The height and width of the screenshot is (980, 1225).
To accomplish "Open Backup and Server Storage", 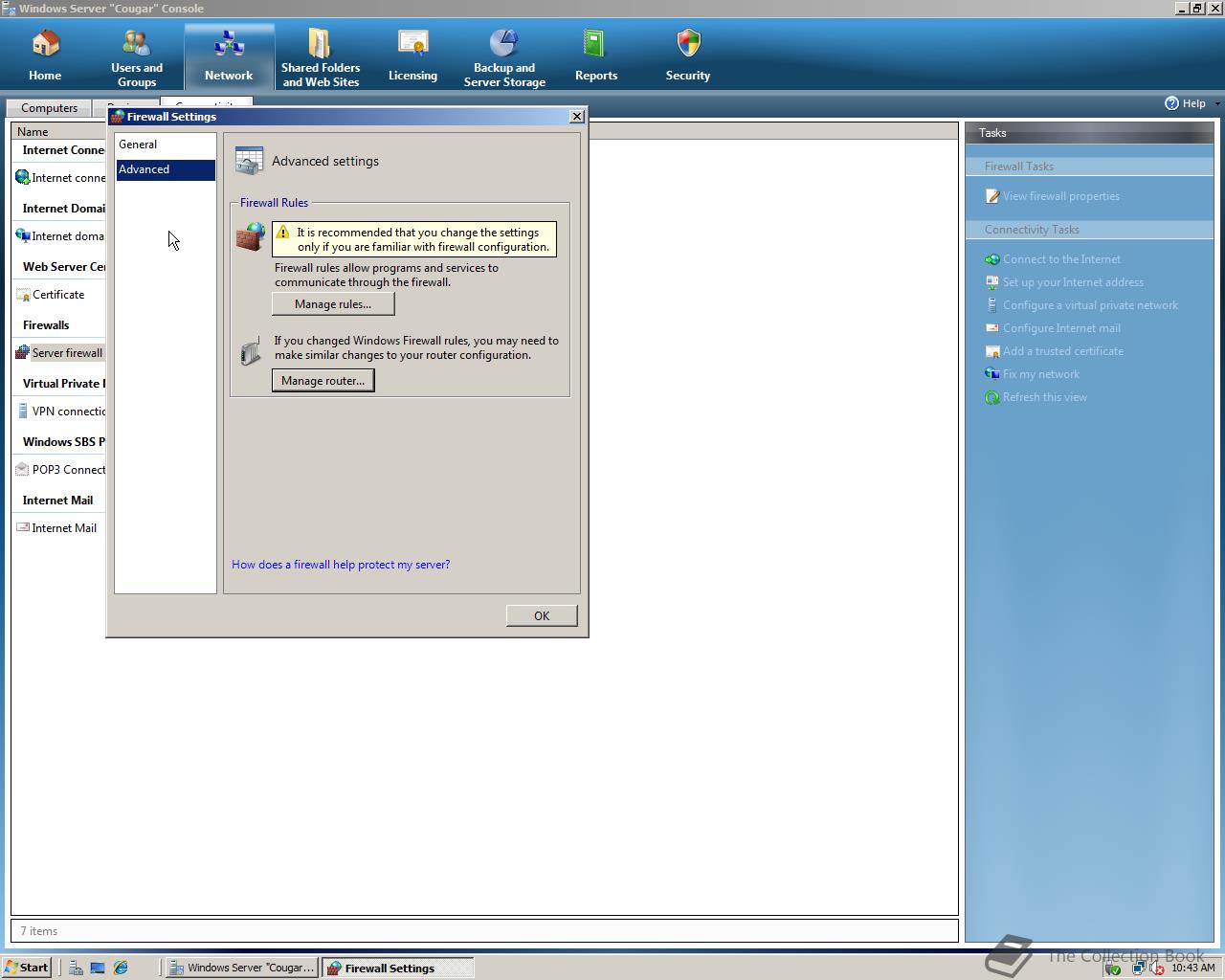I will [504, 57].
